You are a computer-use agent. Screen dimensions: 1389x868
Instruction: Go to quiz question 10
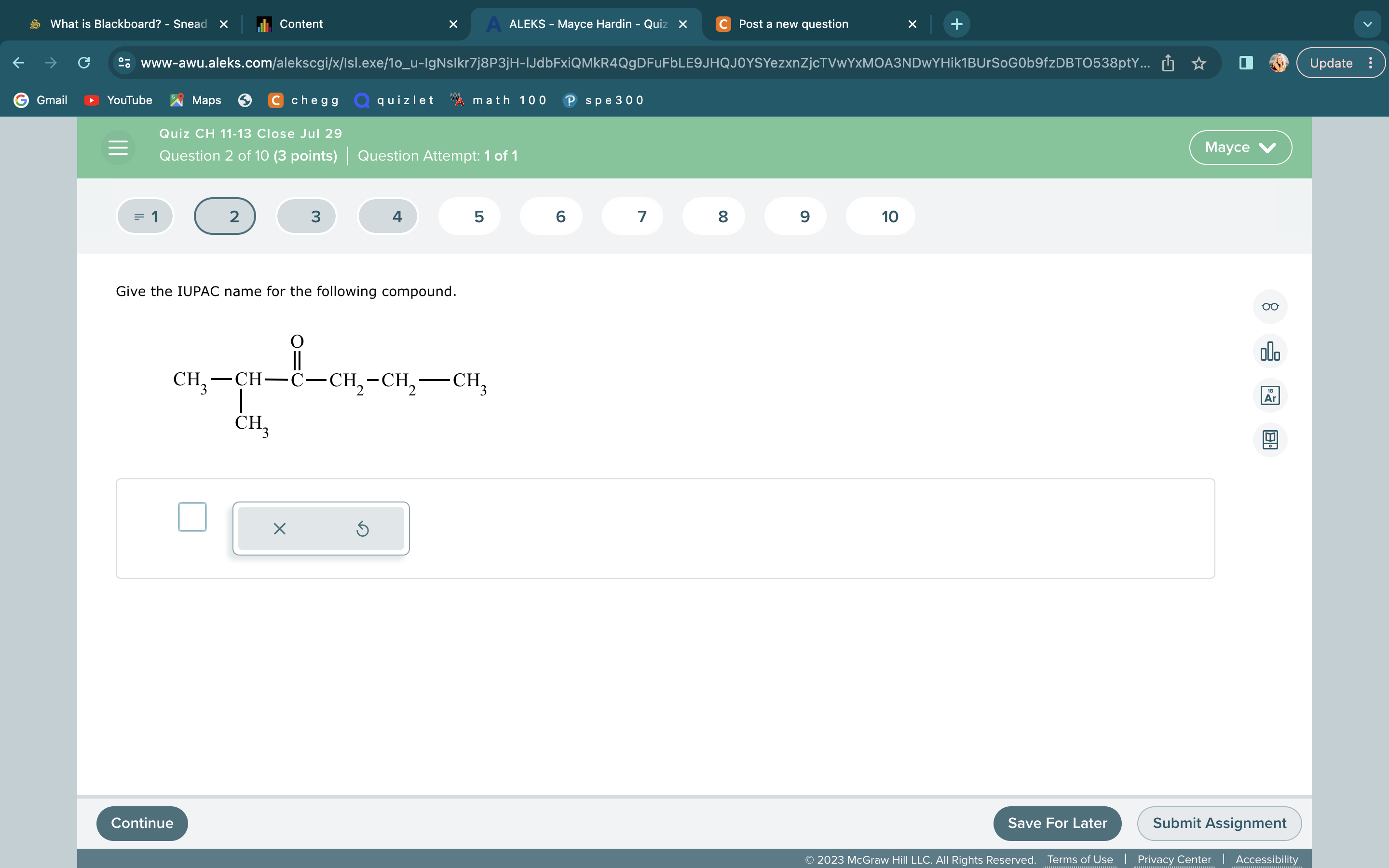click(x=881, y=217)
